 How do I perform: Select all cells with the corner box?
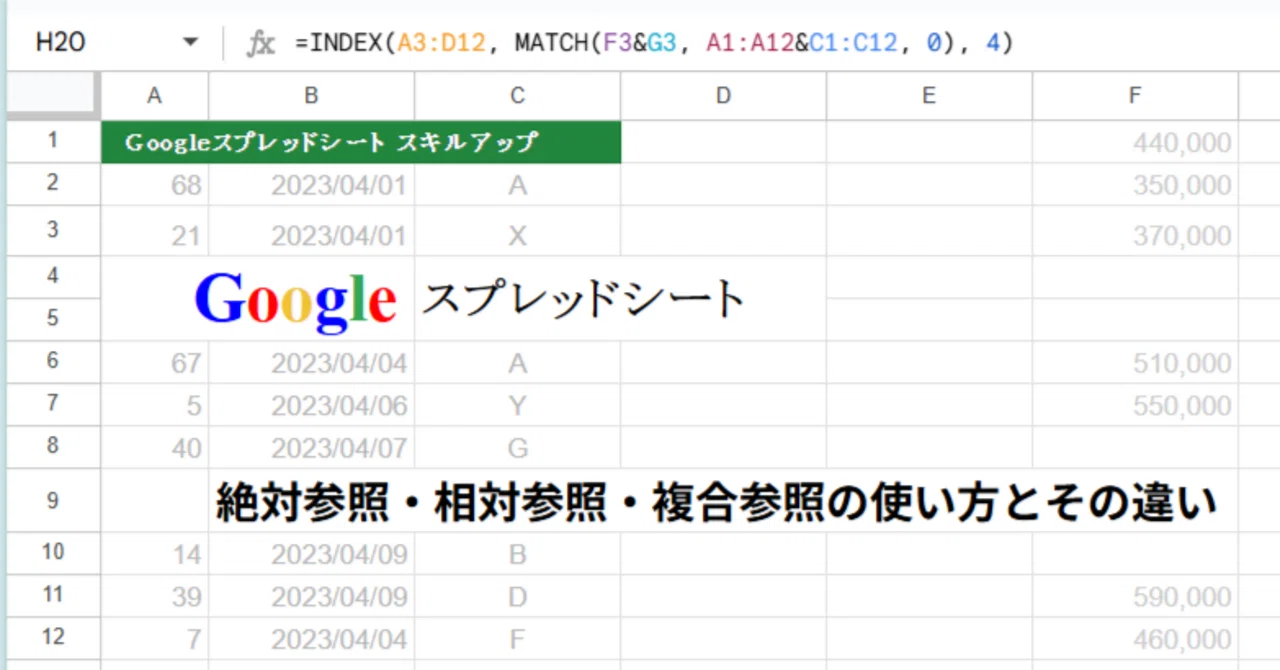tap(54, 96)
